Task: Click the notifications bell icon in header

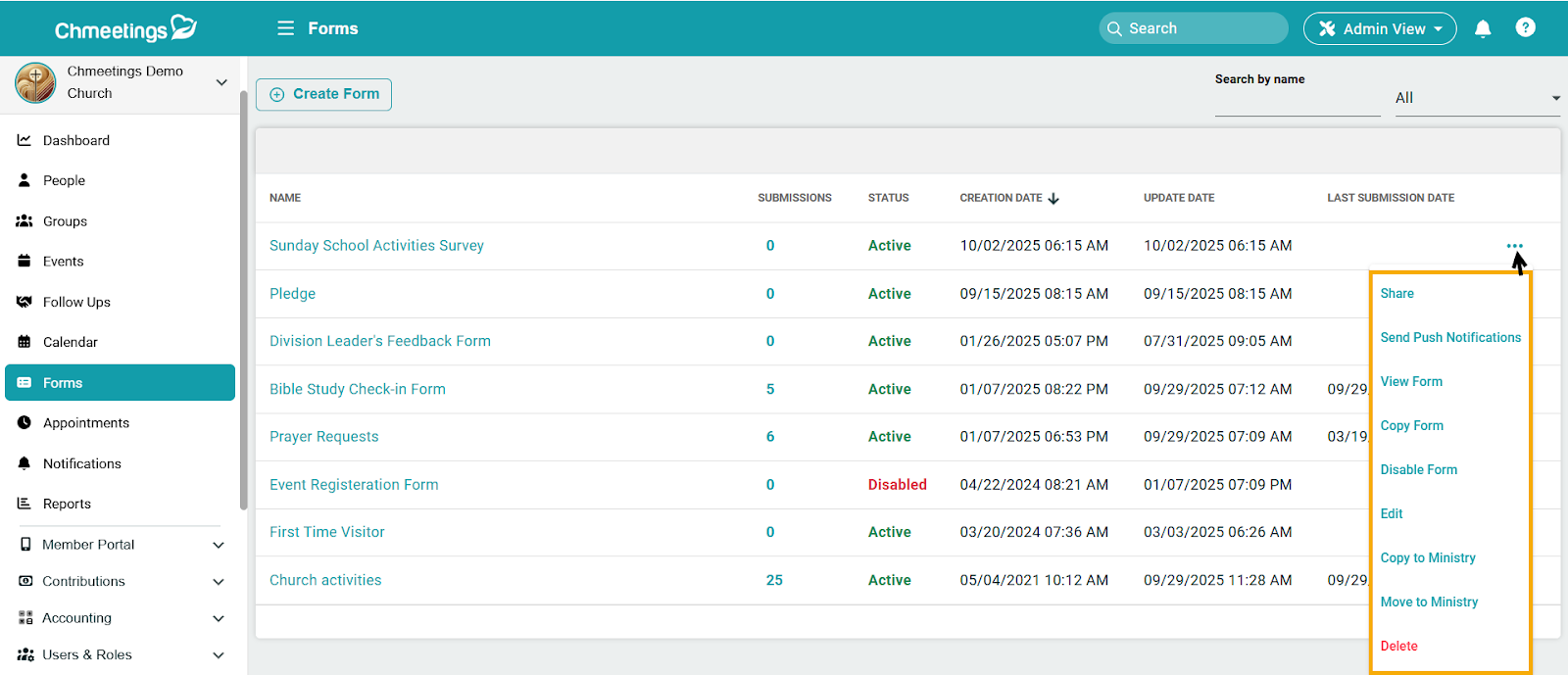Action: coord(1483,28)
